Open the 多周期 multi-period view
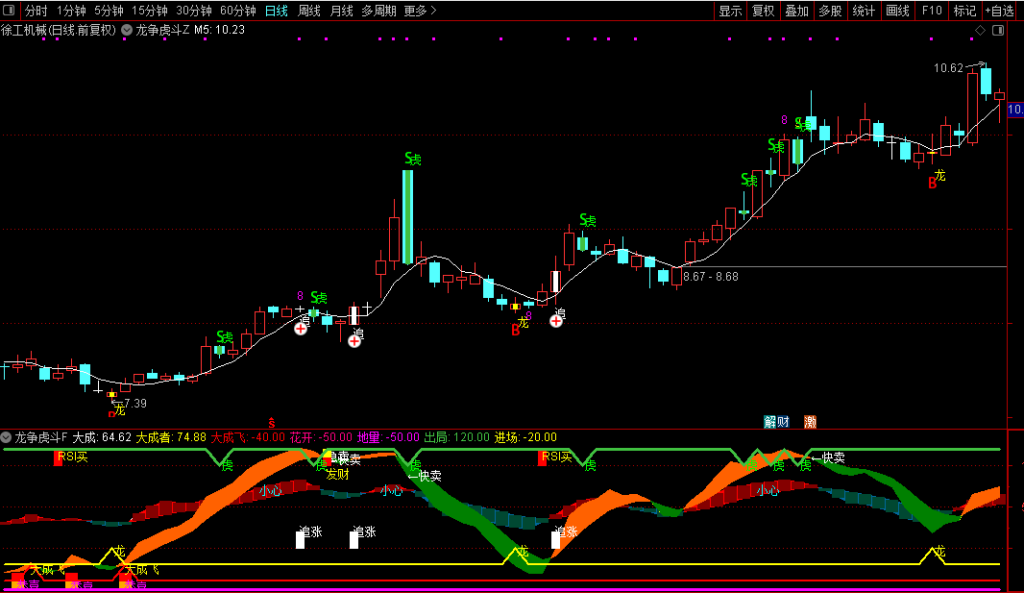The image size is (1024, 593). tap(379, 11)
